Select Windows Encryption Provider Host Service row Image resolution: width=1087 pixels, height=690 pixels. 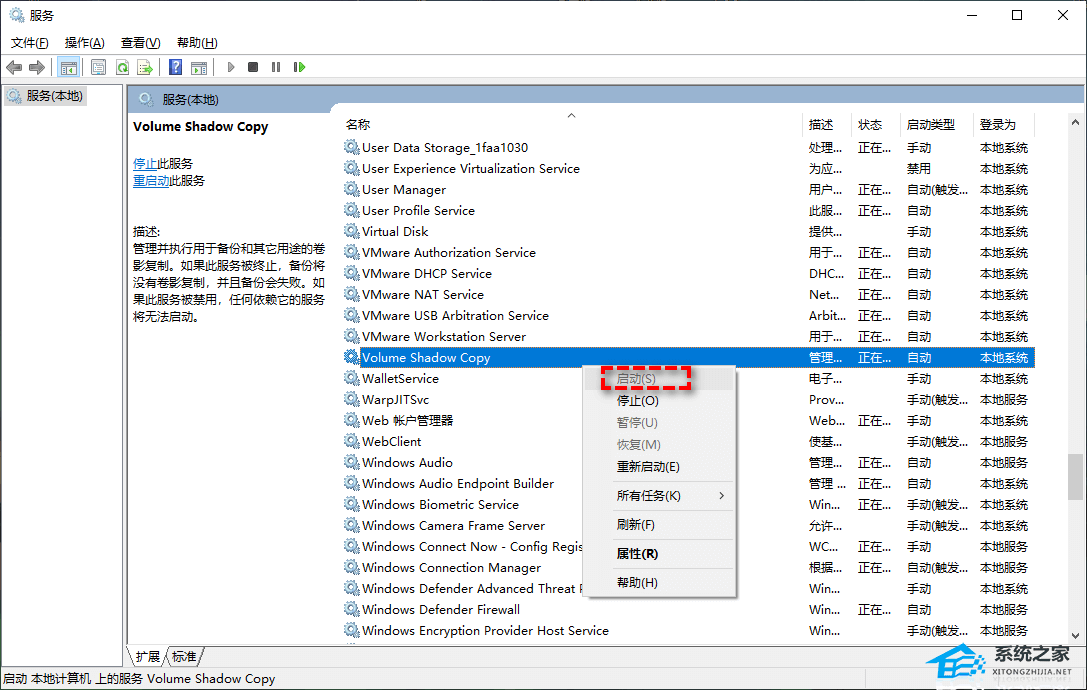[x=688, y=630]
